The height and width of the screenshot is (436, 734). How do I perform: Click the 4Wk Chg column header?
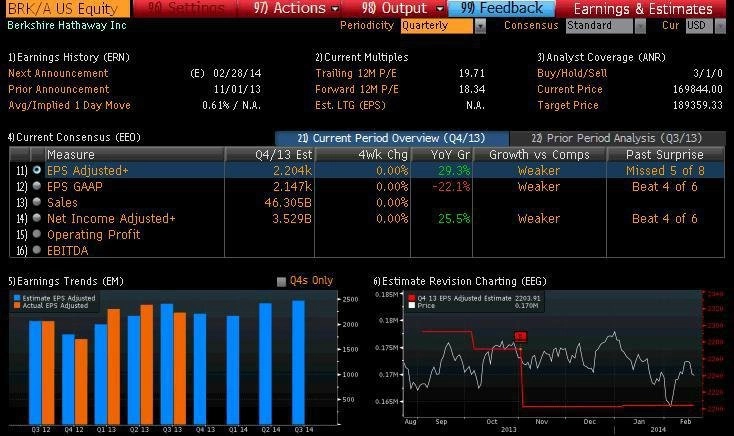363,155
